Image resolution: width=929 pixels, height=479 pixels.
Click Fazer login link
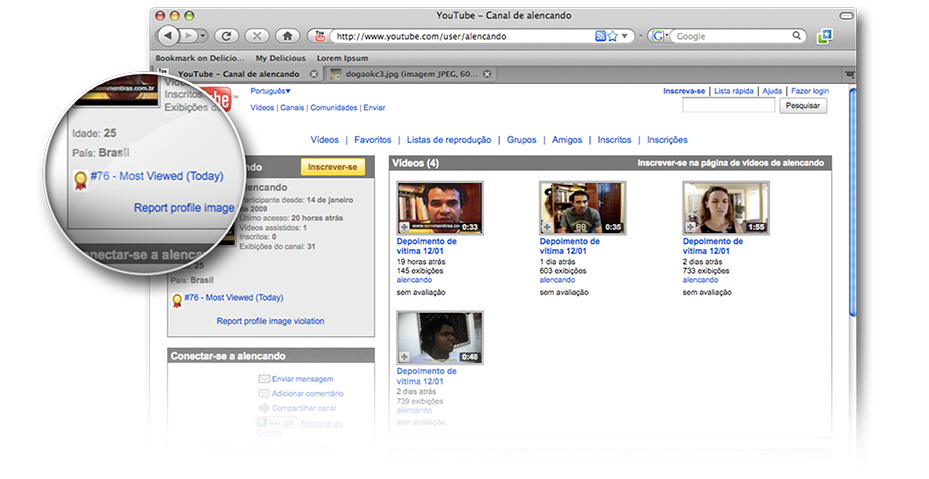coord(810,91)
